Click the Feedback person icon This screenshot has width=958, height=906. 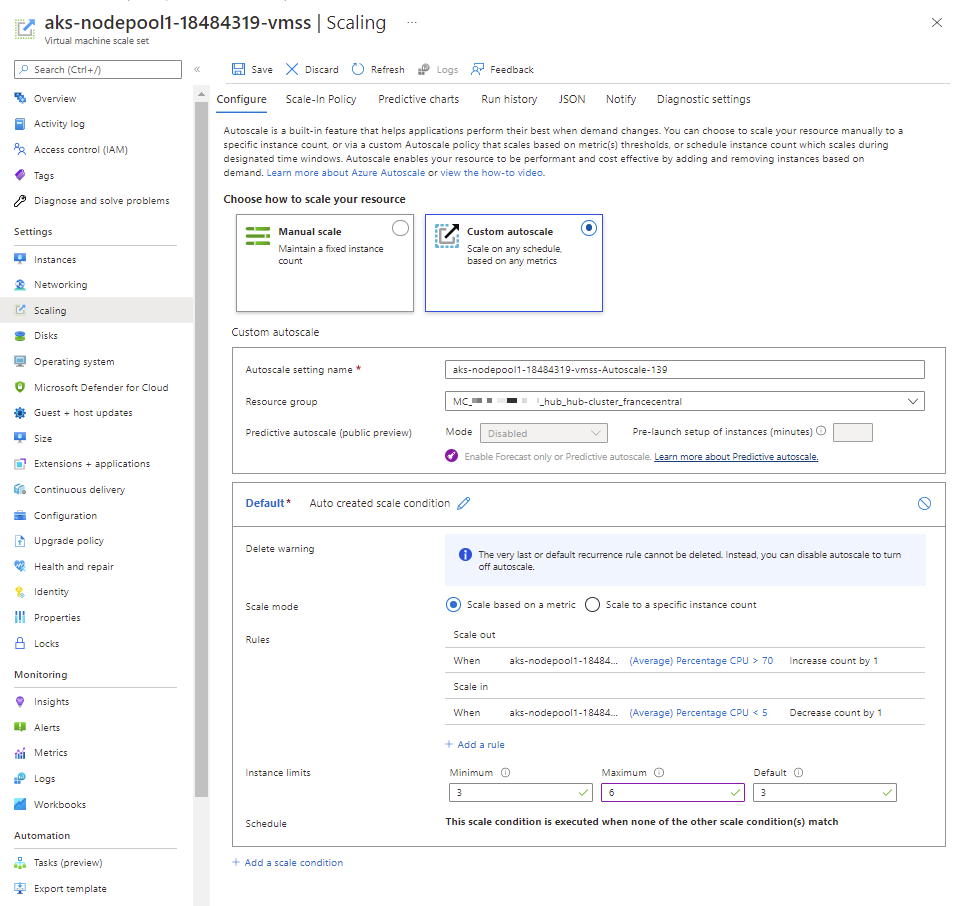coord(477,69)
